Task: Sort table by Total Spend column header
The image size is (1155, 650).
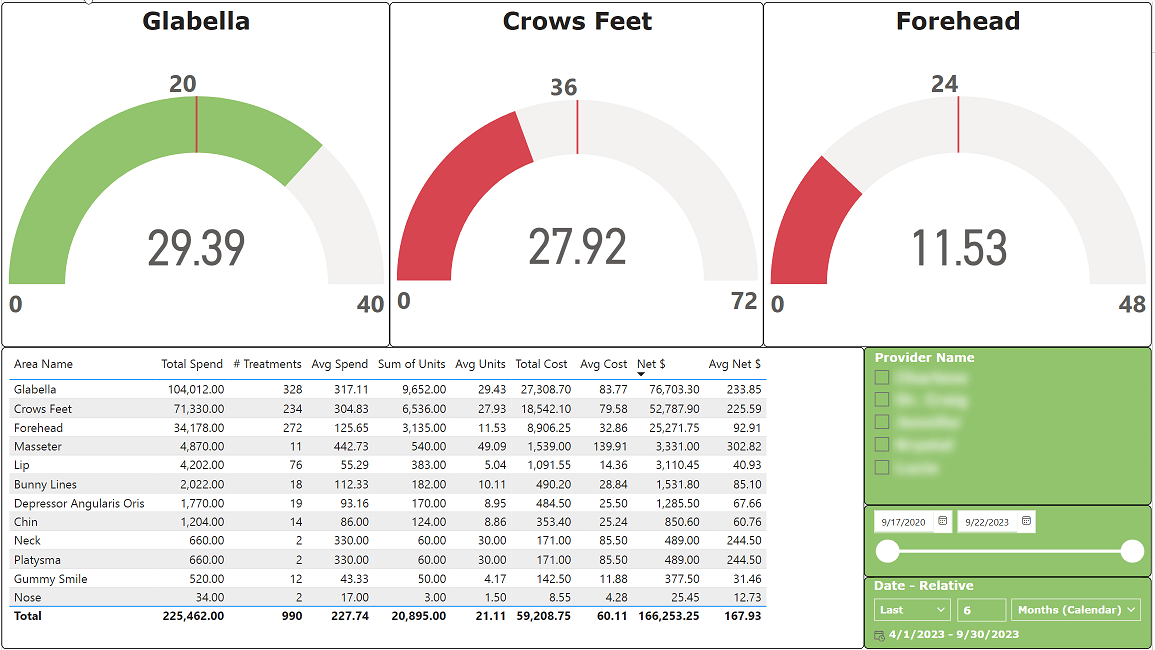Action: [192, 364]
